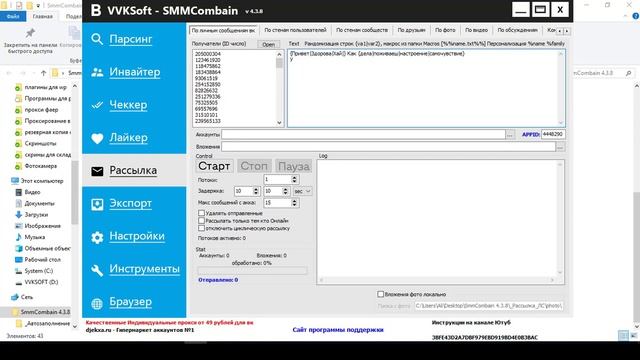Adjust first Задержка spinner value
Image resolution: width=640 pixels, height=360 pixels.
[256, 191]
